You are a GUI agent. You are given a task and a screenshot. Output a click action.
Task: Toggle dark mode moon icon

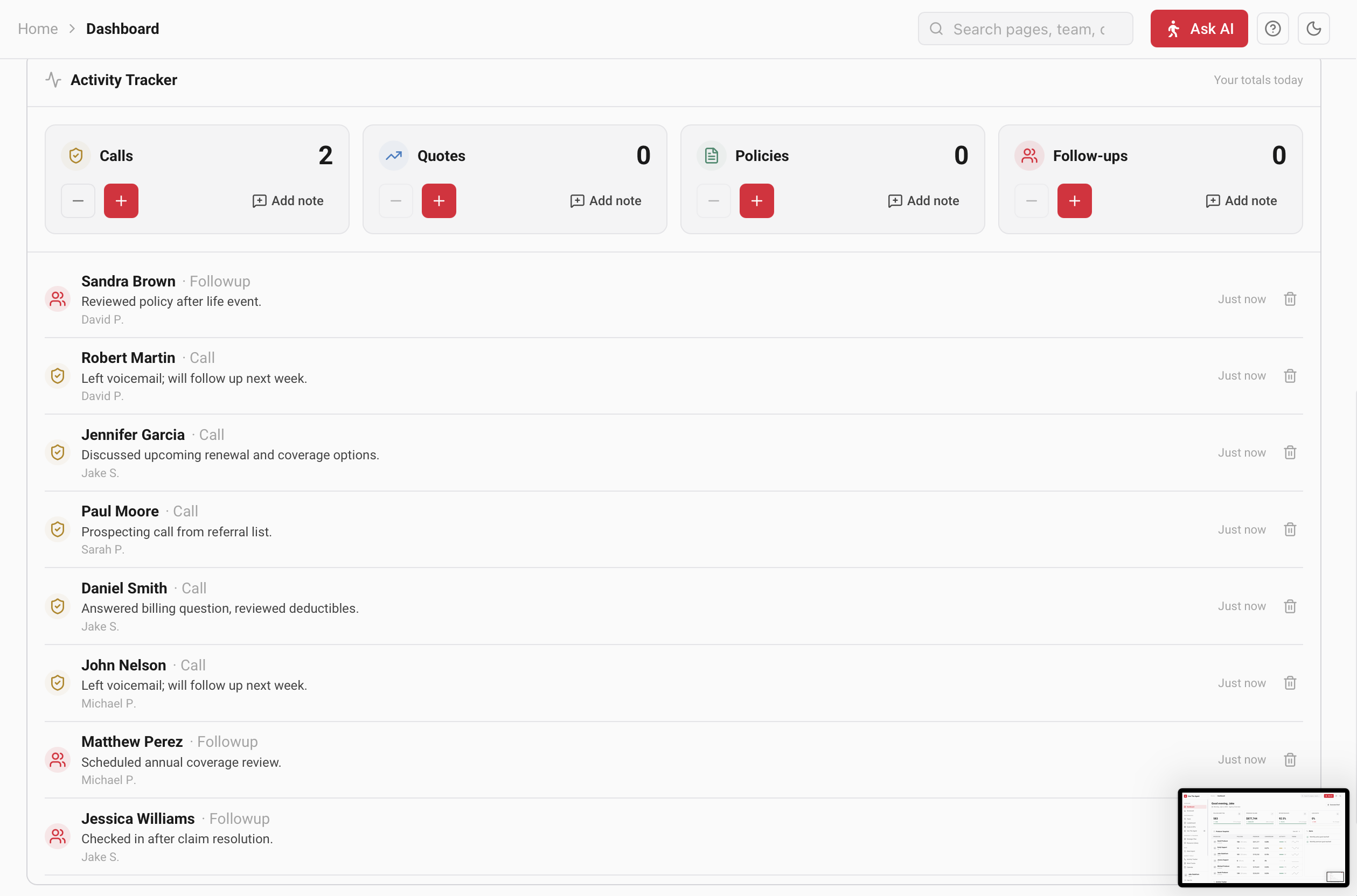[1313, 29]
